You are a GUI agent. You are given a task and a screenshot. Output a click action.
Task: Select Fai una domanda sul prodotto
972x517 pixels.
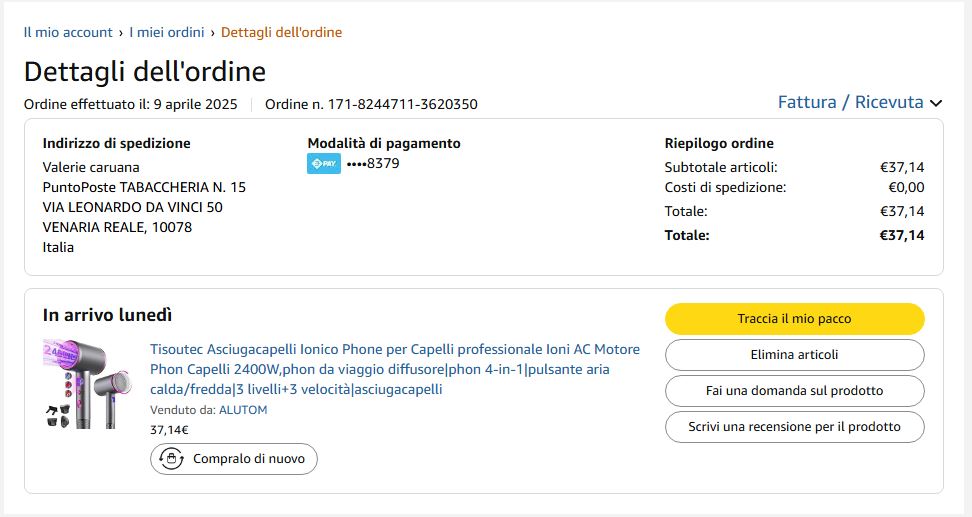794,391
